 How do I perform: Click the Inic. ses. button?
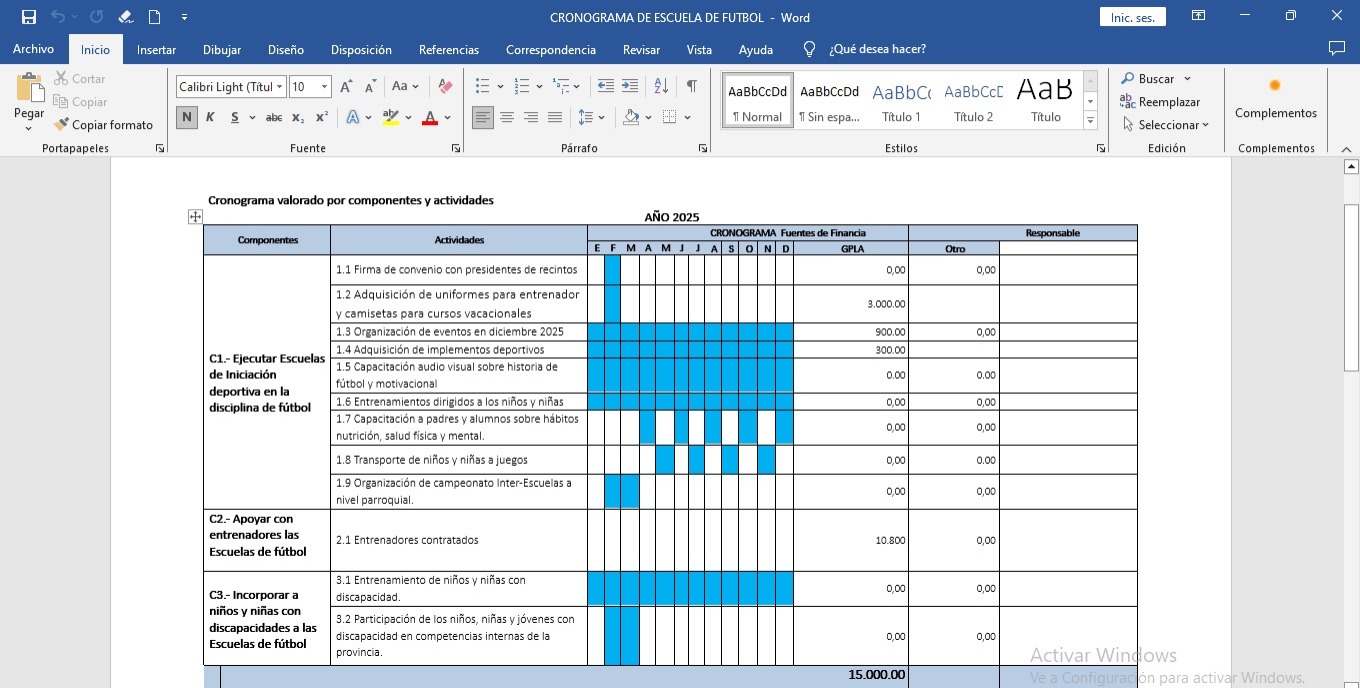coord(1132,18)
